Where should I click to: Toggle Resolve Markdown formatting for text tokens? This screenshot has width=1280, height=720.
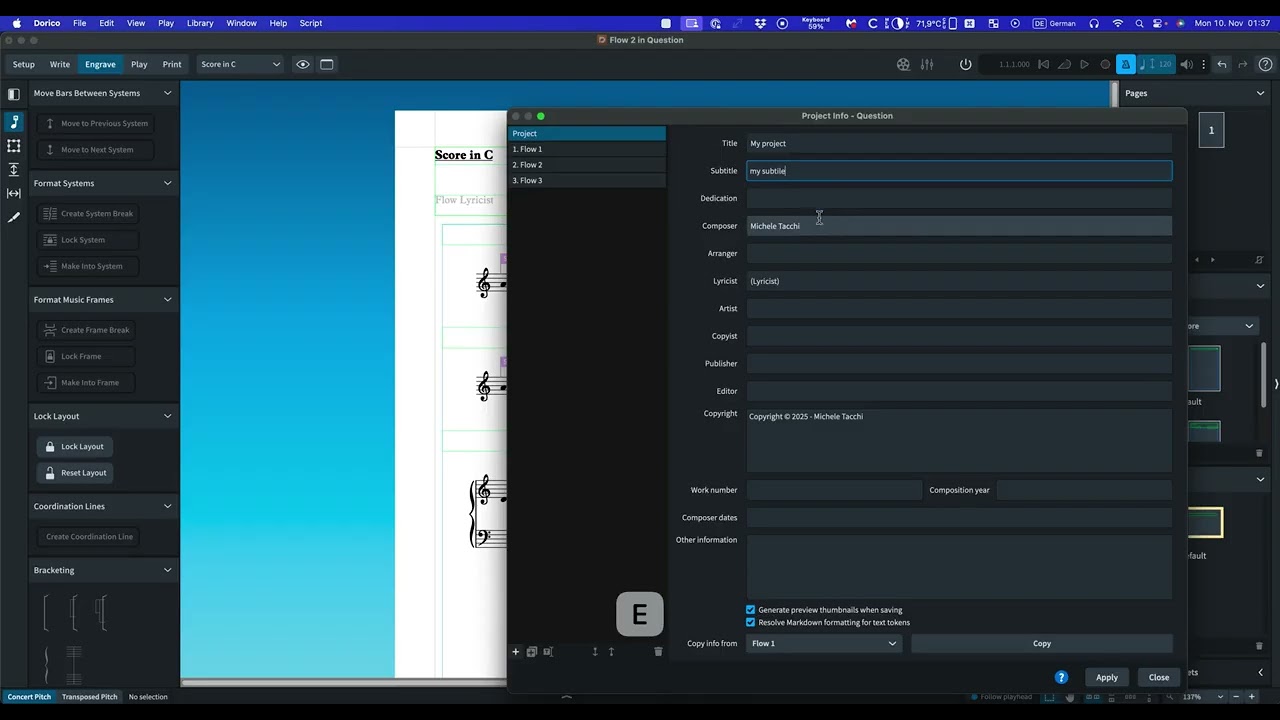tap(751, 623)
